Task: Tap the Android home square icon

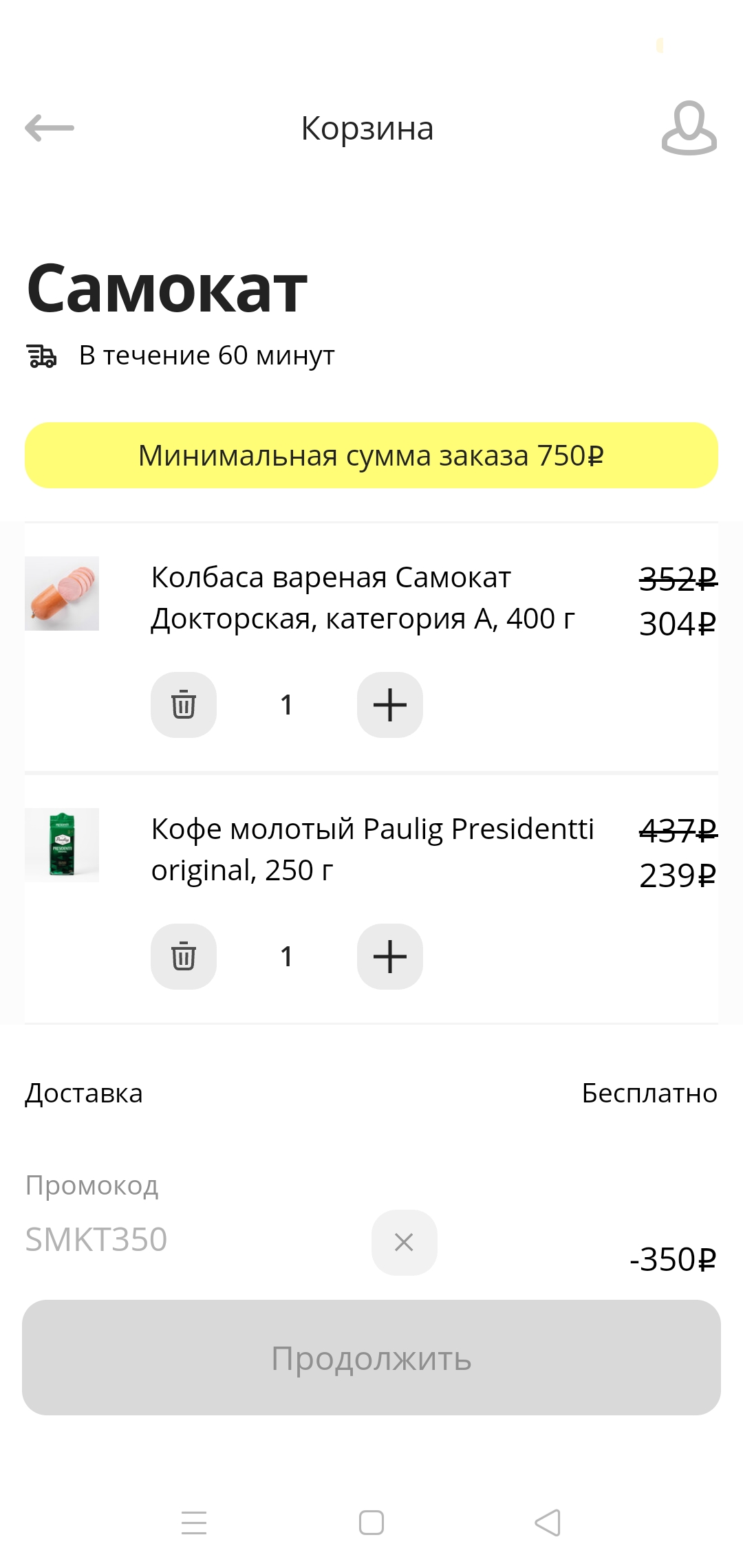Action: 371,1523
